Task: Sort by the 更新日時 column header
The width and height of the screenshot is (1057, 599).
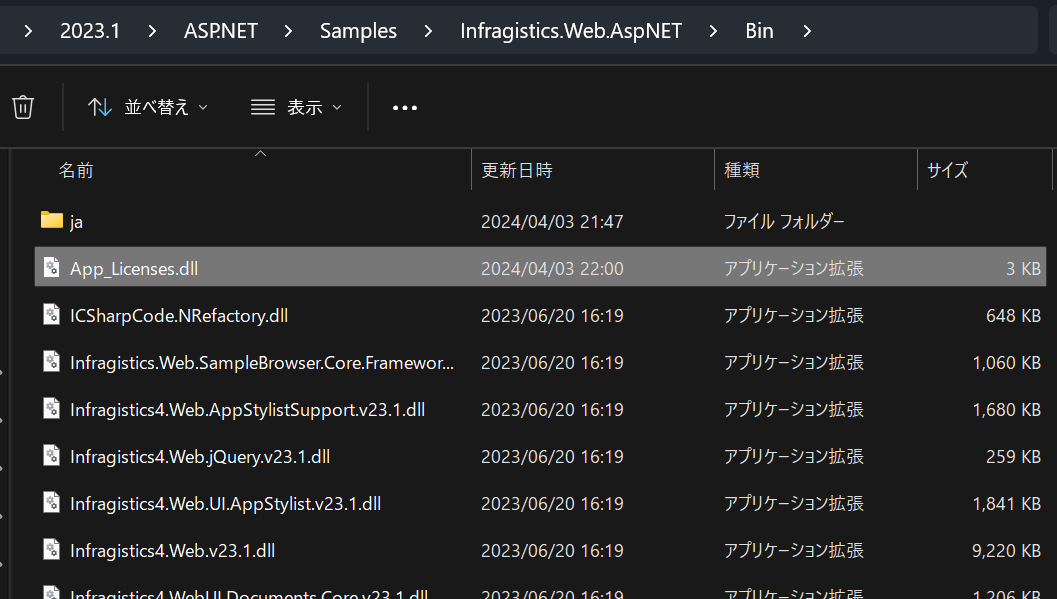Action: pyautogui.click(x=516, y=170)
